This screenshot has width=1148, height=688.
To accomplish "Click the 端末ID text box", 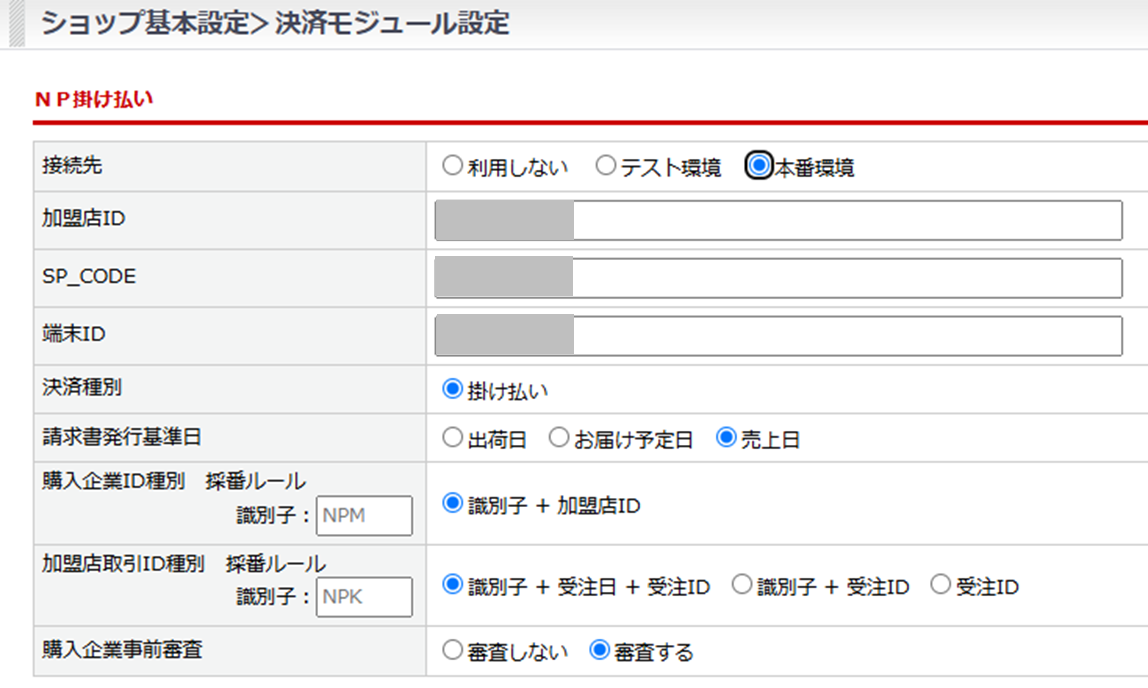I will click(x=778, y=337).
